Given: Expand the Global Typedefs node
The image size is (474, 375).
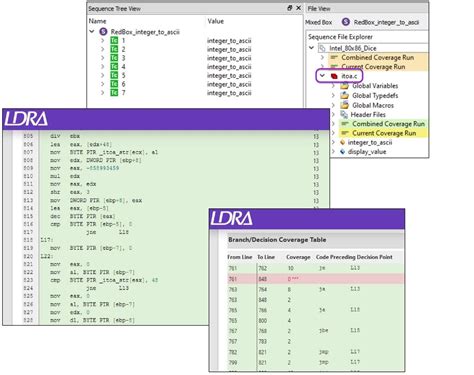Looking at the screenshot, I should click(x=333, y=95).
